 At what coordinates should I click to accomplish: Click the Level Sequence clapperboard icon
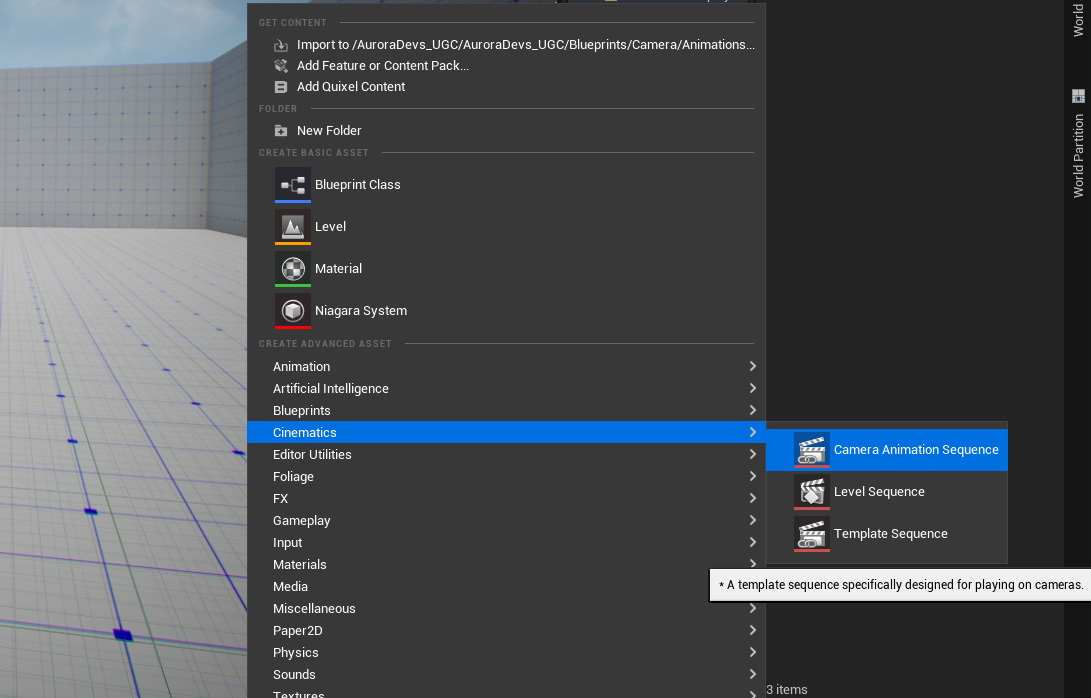click(x=812, y=492)
